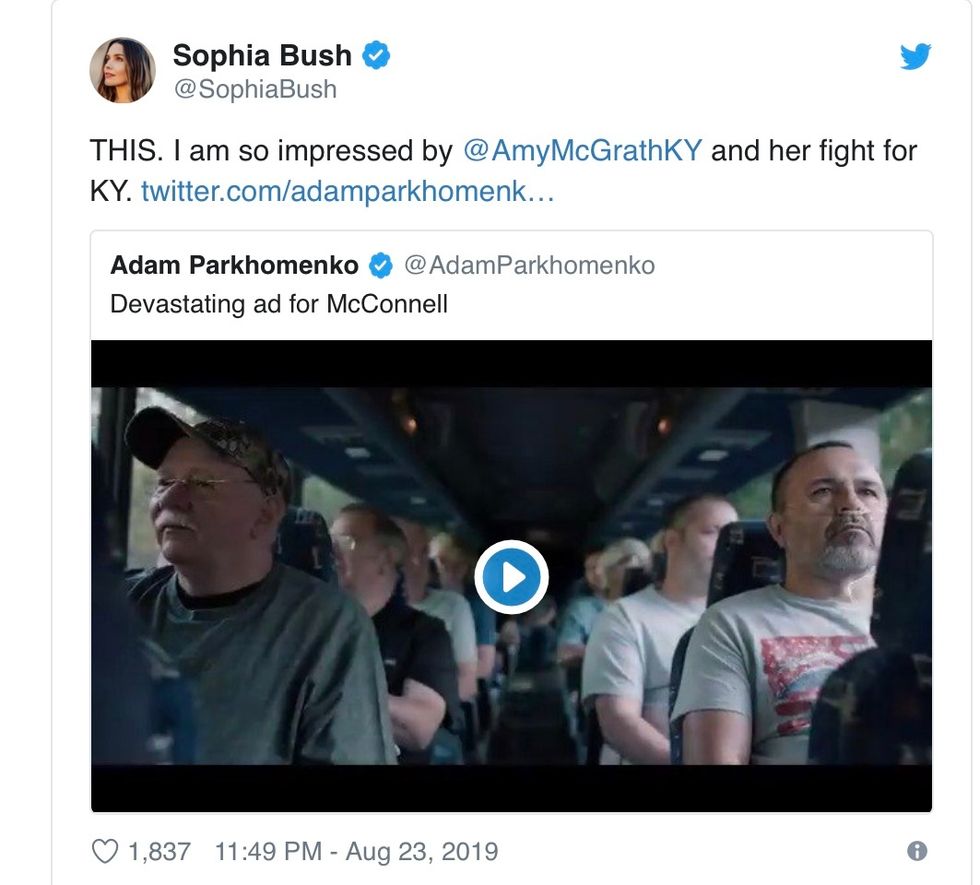Click the "THIS. I am so impressed by" text
Screen dimensions: 980x885
click(x=271, y=151)
